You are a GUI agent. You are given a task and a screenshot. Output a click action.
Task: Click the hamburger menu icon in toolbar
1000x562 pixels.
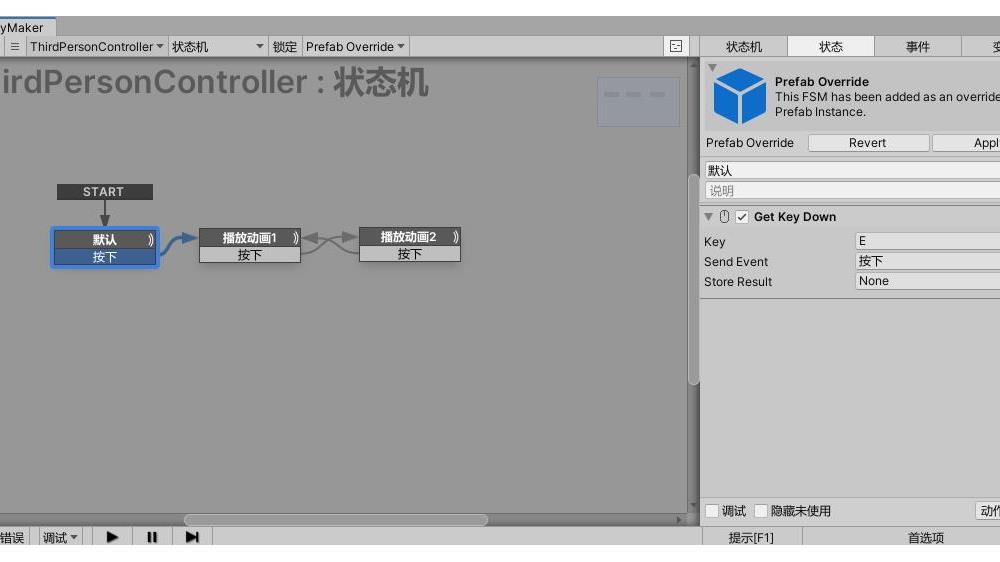(15, 47)
